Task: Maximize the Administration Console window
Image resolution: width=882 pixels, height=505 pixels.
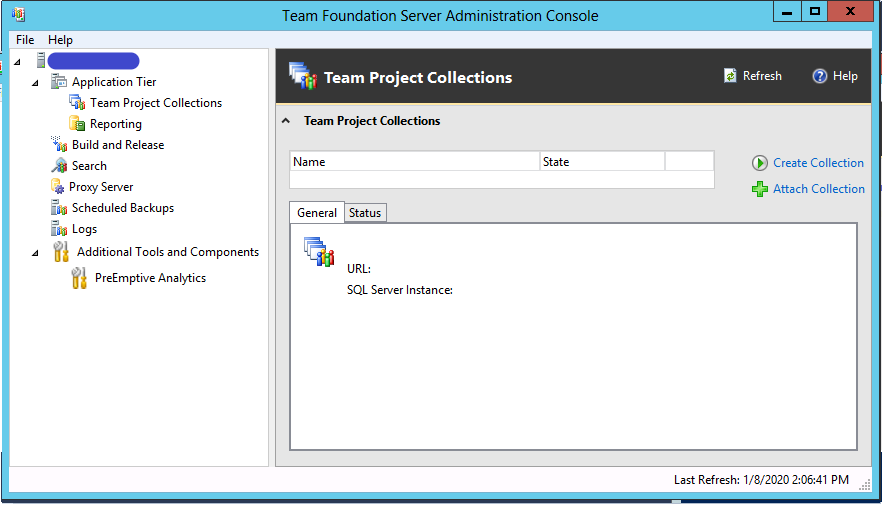Action: coord(814,12)
